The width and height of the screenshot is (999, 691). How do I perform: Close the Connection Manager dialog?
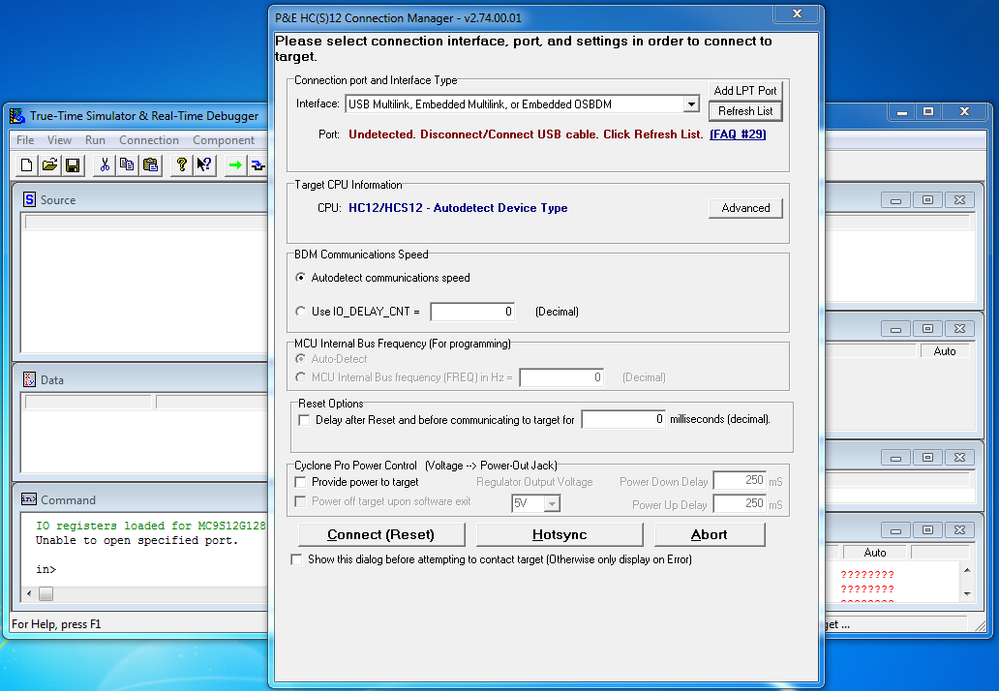(x=796, y=13)
